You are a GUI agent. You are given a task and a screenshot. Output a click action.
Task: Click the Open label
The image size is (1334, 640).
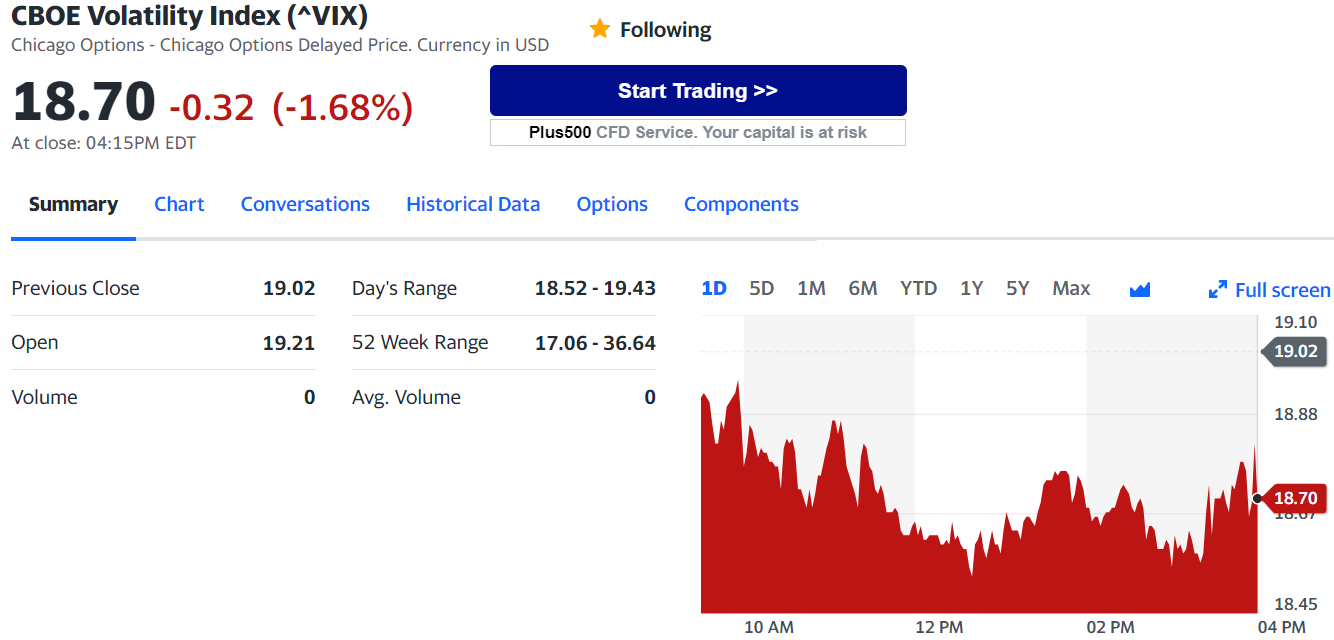click(35, 343)
